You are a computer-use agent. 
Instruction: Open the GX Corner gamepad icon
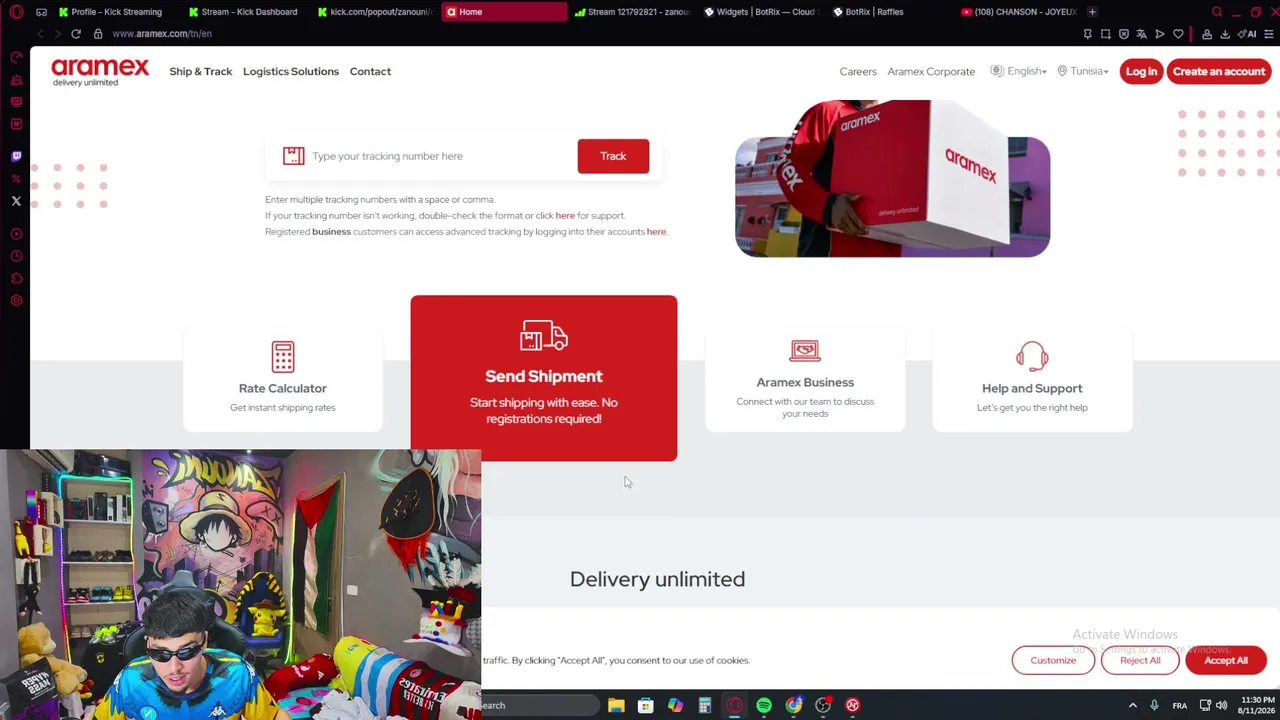click(x=41, y=12)
